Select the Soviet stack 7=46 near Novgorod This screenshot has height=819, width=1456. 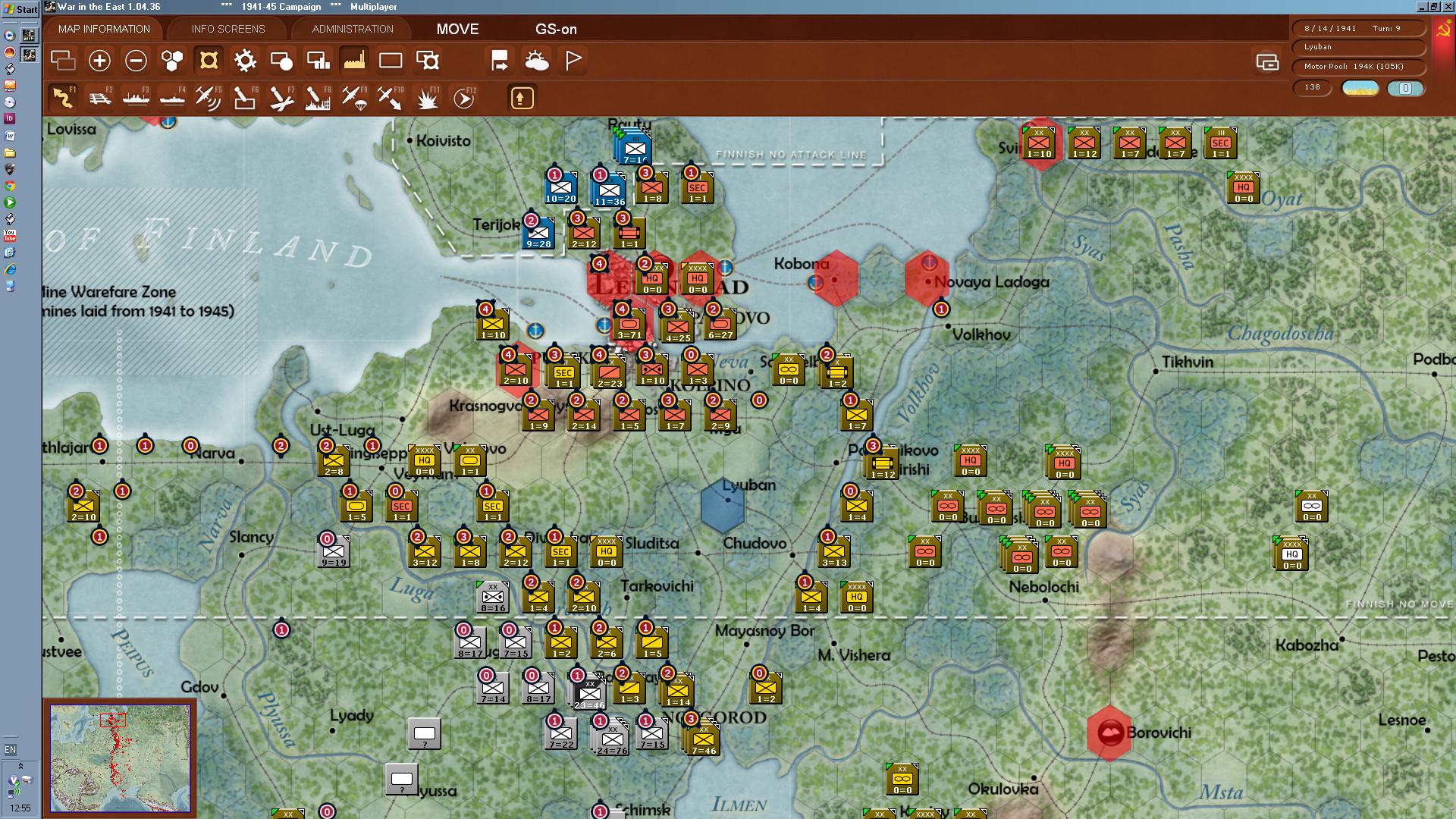(702, 738)
